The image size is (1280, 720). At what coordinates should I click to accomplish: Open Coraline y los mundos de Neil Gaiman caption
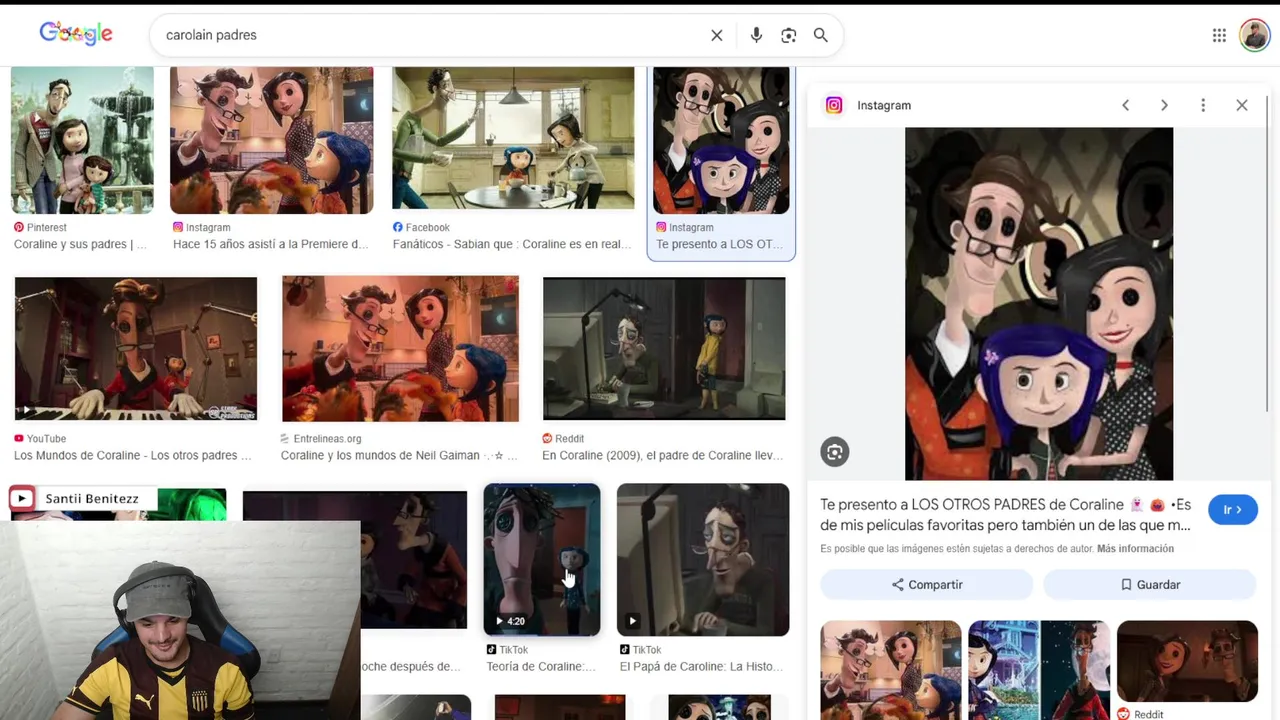pos(399,456)
